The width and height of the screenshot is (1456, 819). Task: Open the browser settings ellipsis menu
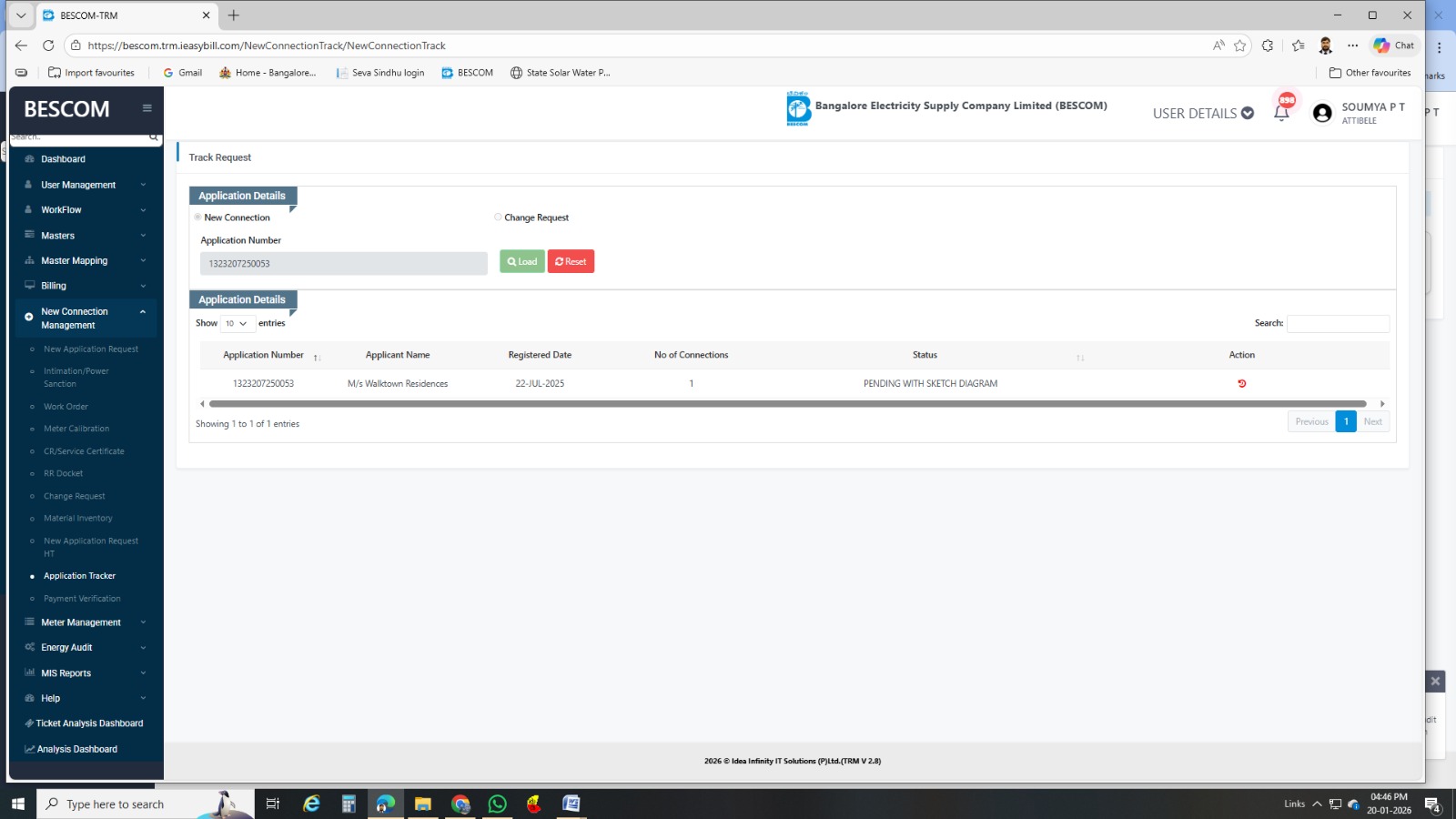click(x=1353, y=45)
